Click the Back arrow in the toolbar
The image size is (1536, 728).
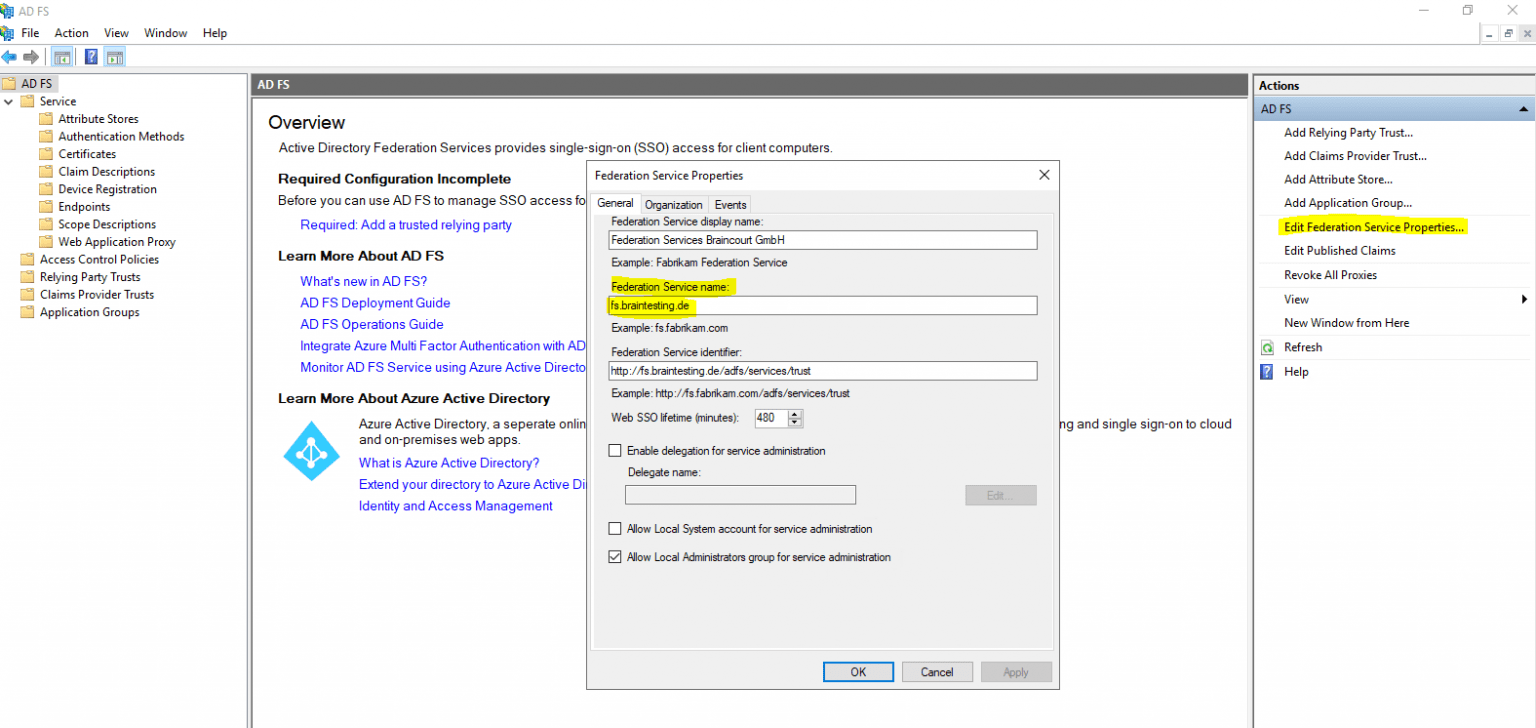pyautogui.click(x=9, y=57)
